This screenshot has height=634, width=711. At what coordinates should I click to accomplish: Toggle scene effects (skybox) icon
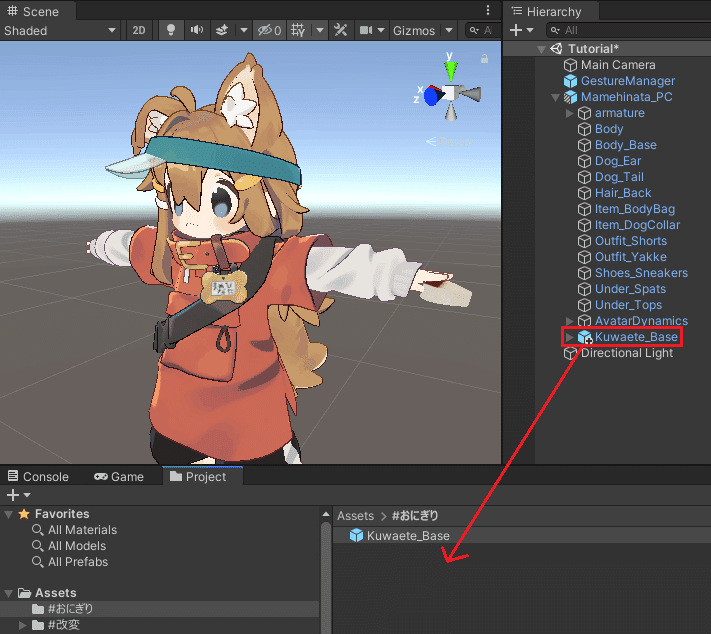point(222,30)
